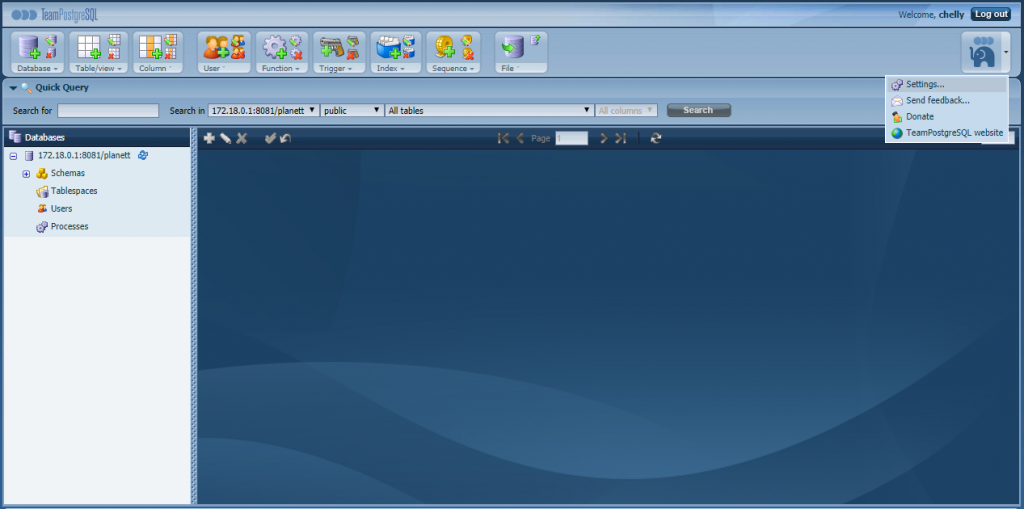Click the small delete column icon

[x=170, y=54]
